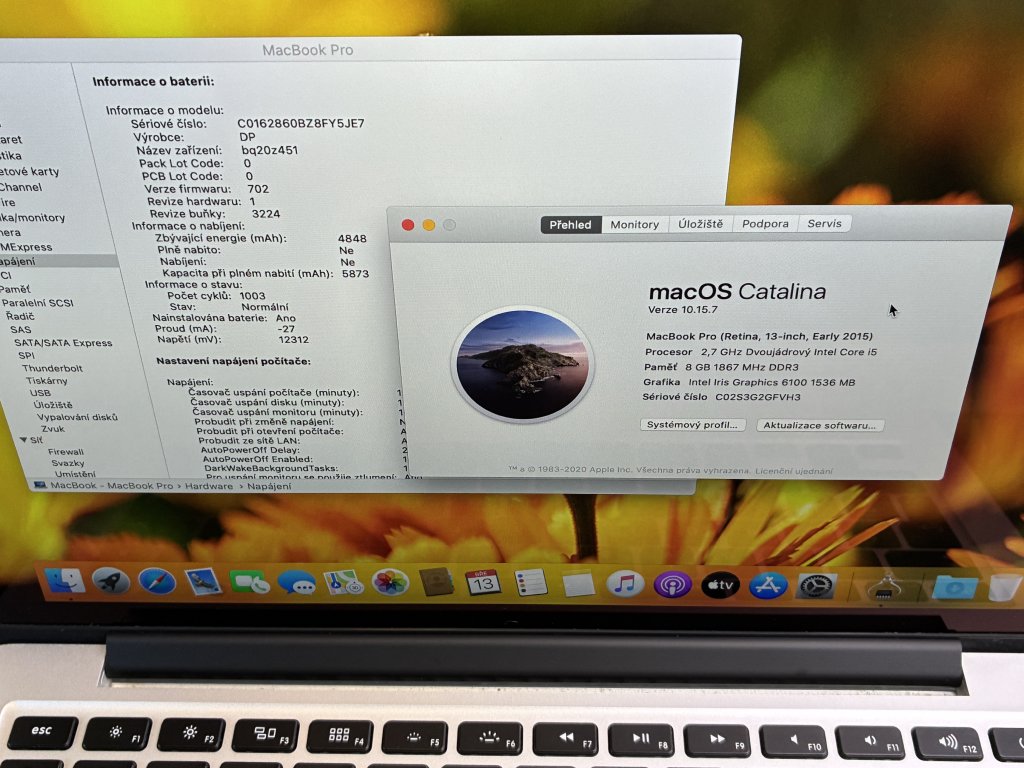This screenshot has height=768, width=1024.
Task: Open the Servis tab
Action: click(825, 223)
